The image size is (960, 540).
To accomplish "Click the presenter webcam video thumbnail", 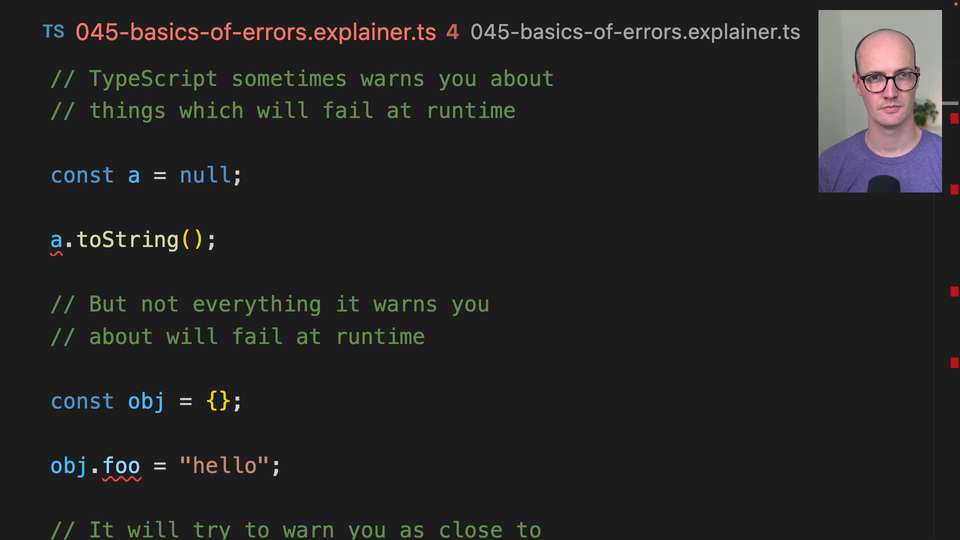I will pos(879,101).
